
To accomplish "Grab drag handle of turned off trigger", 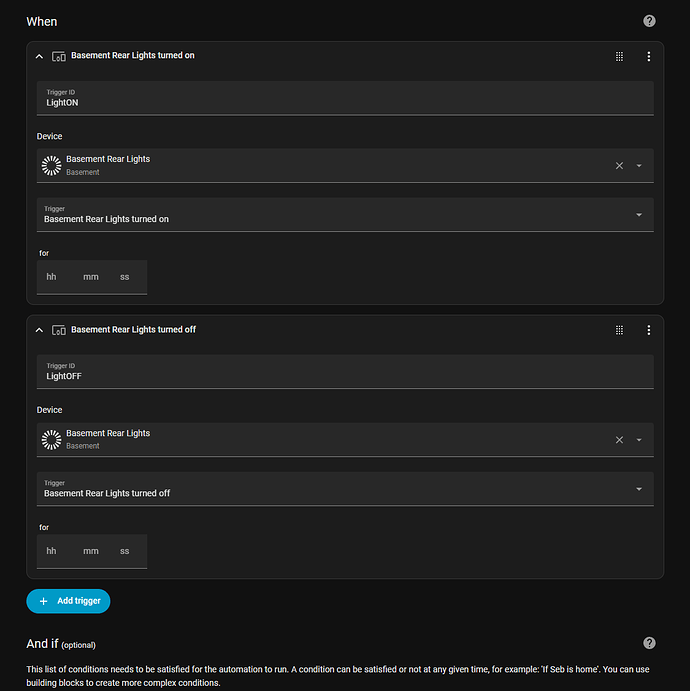I will 619,330.
